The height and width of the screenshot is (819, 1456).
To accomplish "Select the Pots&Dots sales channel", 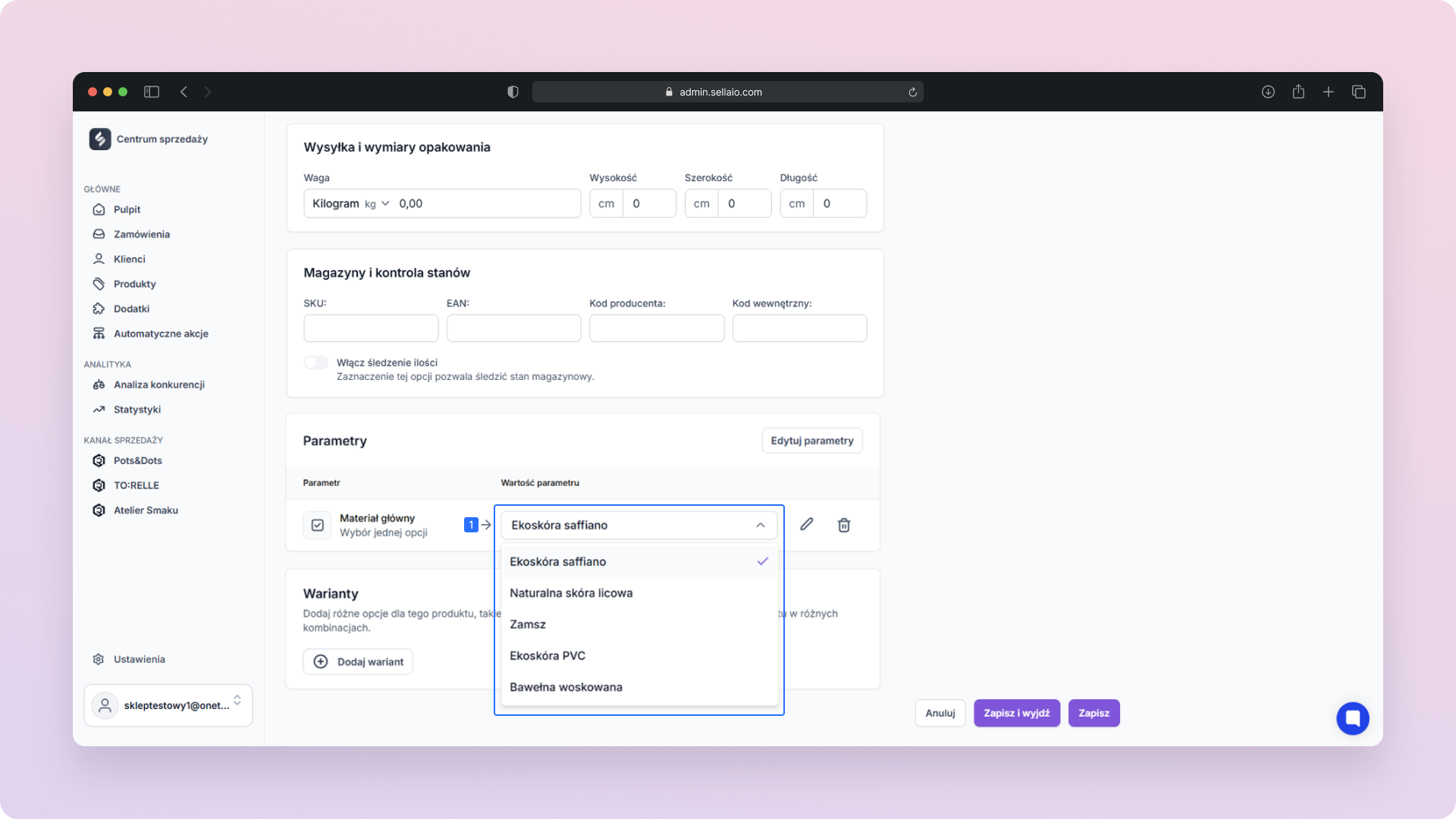I will coord(137,460).
